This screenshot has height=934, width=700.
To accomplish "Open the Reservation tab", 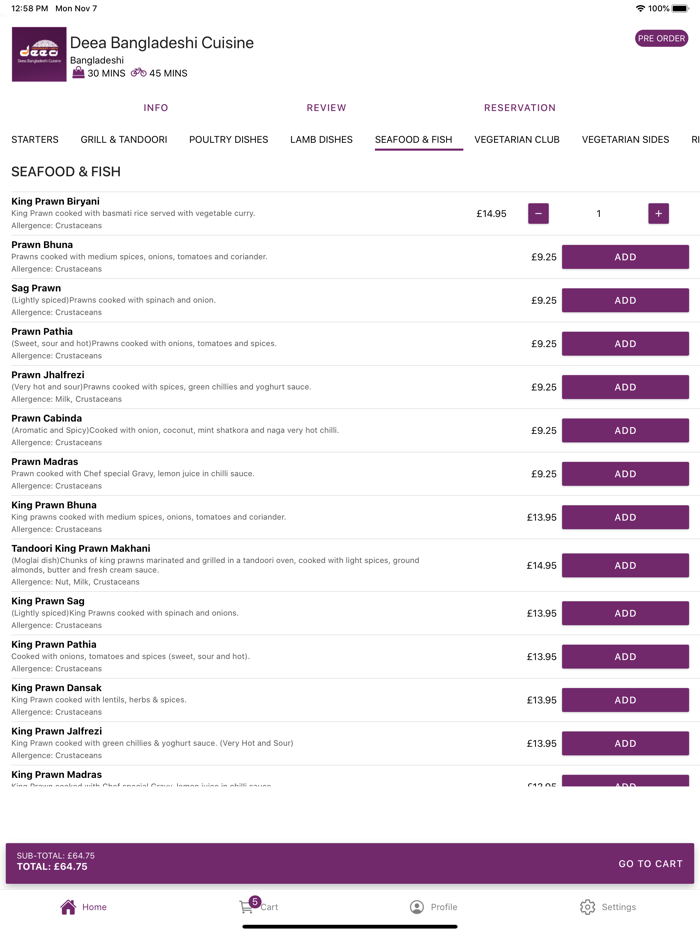I will tap(520, 108).
